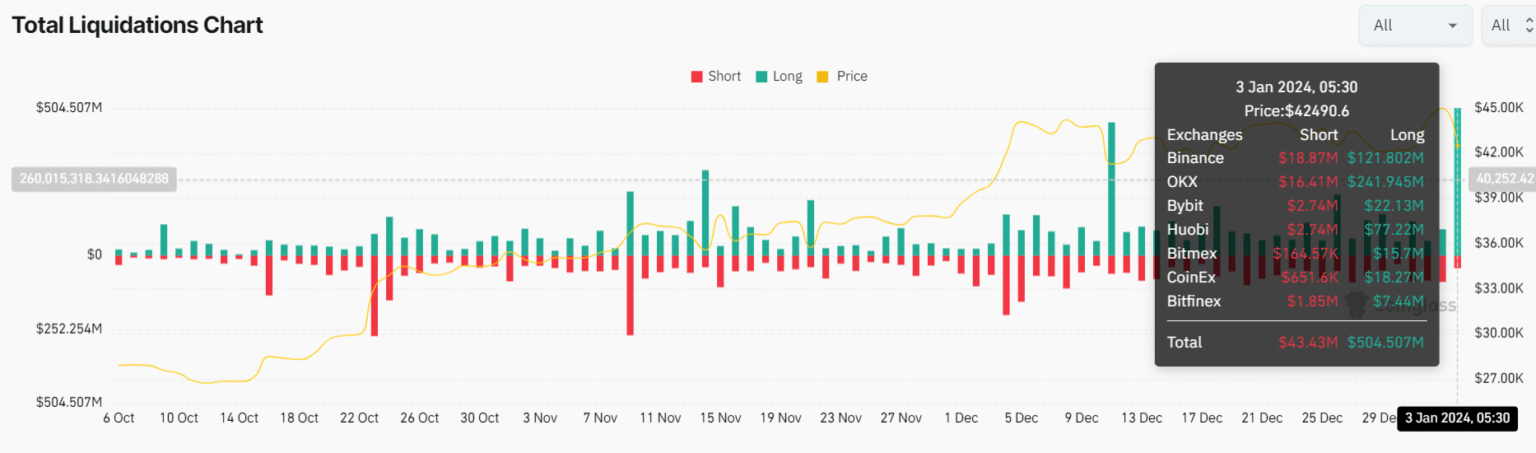Click the green Long legend square
Viewport: 1536px width, 453px height.
pos(762,77)
